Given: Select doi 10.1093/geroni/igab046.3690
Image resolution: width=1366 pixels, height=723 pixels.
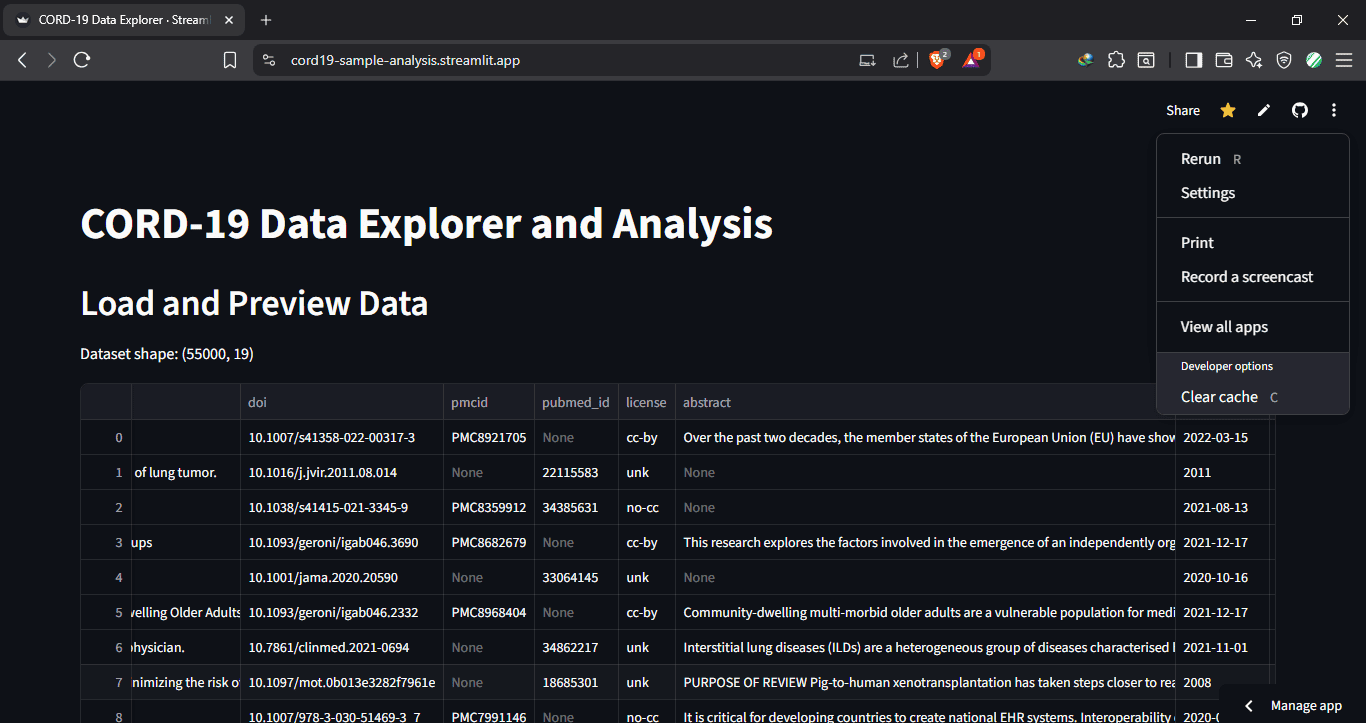Looking at the screenshot, I should [341, 543].
